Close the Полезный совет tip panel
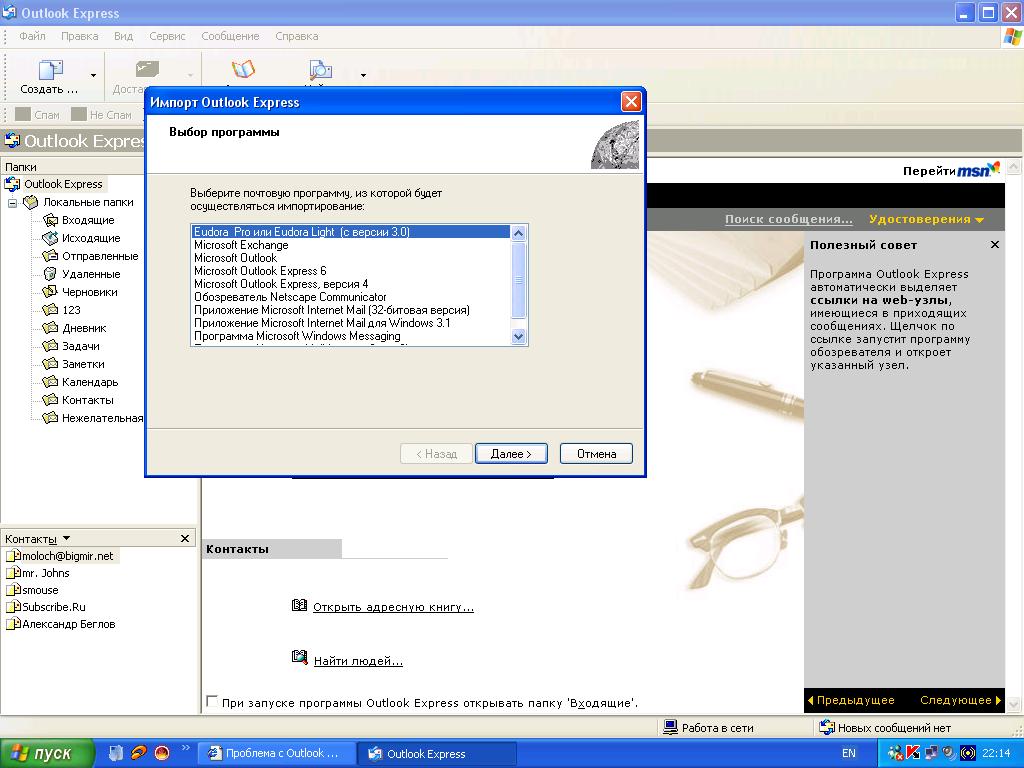 pos(994,245)
